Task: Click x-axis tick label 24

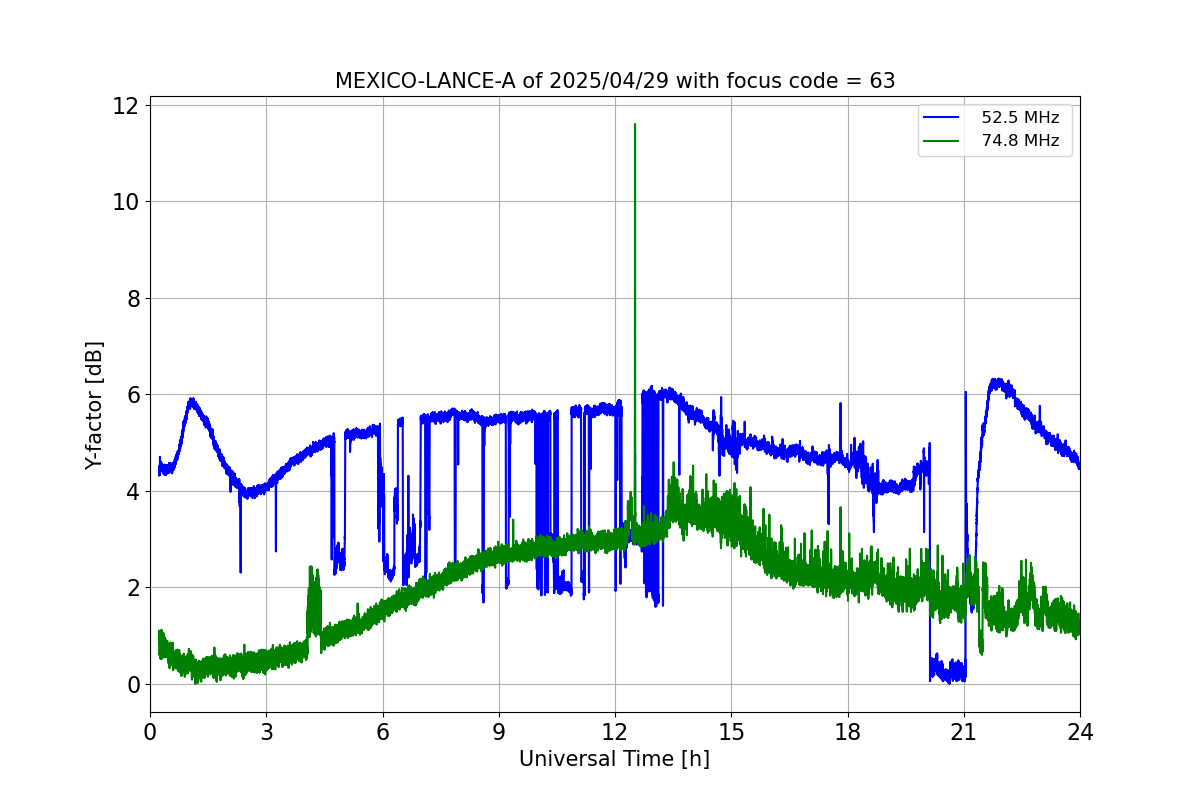Action: tap(1080, 731)
